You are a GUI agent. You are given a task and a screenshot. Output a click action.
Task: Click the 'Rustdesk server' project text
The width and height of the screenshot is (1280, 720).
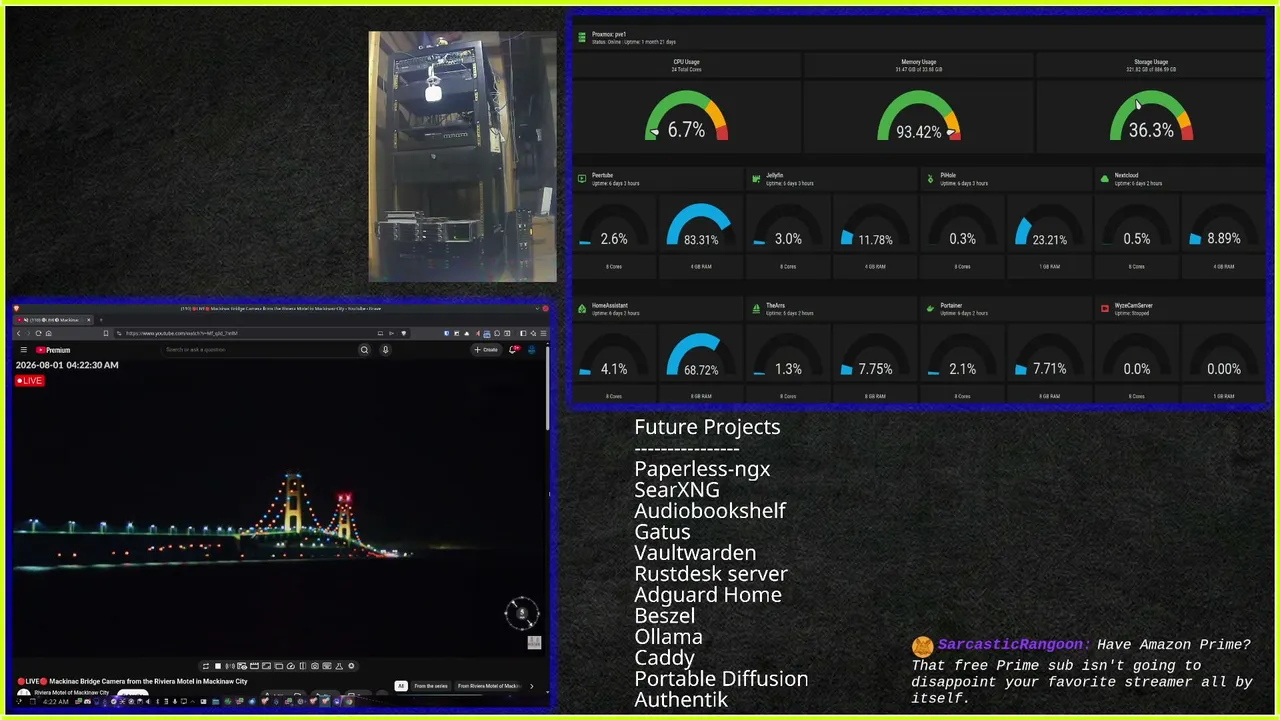tap(711, 574)
